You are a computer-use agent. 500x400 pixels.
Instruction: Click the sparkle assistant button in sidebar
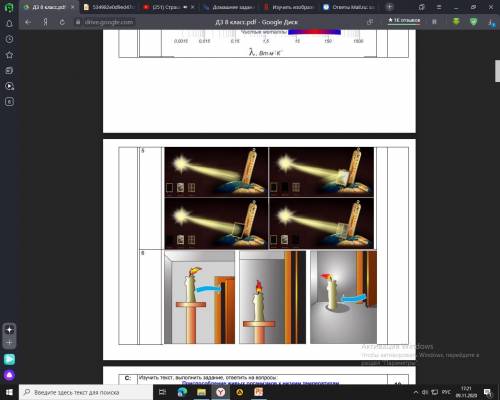point(9,330)
